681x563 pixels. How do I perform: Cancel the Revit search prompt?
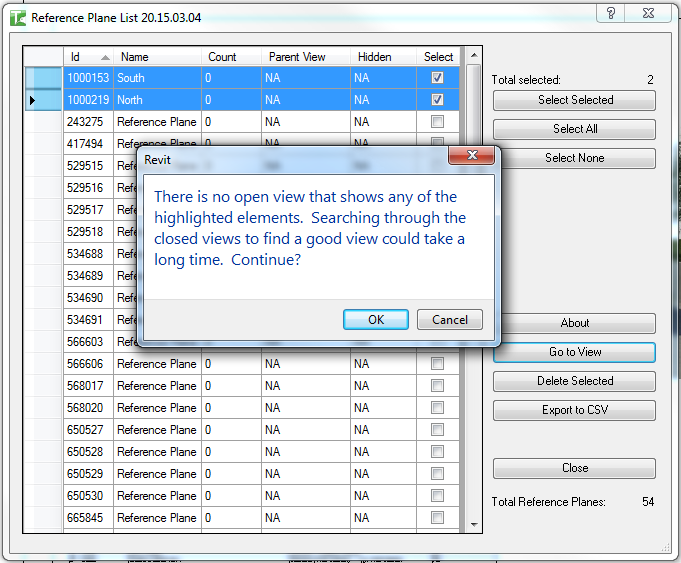coord(450,320)
